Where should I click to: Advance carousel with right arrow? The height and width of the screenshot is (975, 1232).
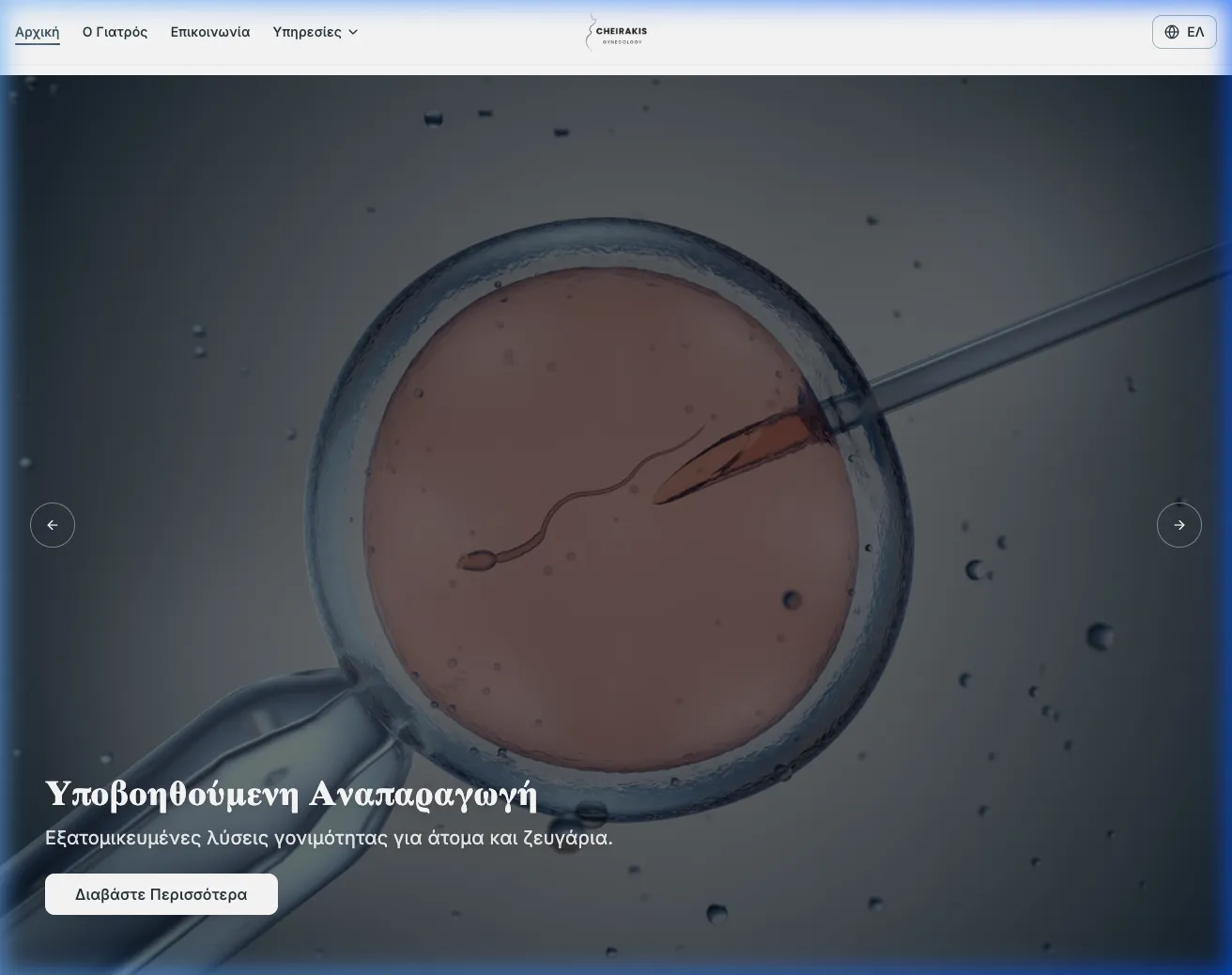[1178, 525]
